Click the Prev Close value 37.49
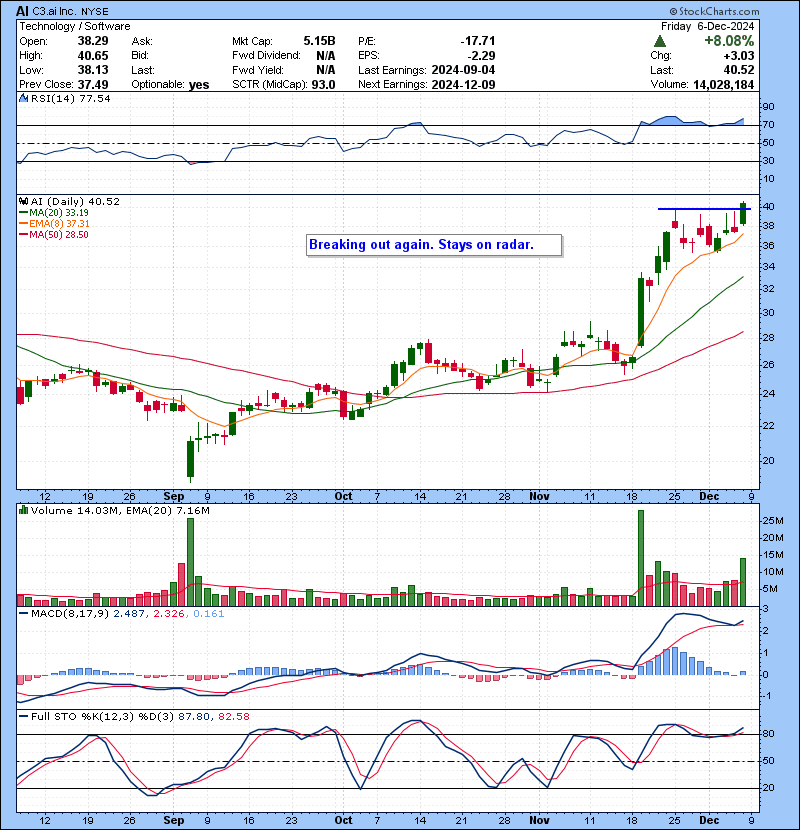800x830 pixels. point(93,85)
